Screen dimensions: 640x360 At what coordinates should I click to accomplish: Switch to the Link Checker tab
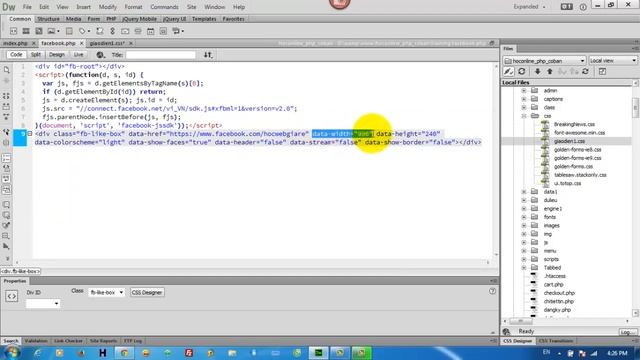[68, 341]
